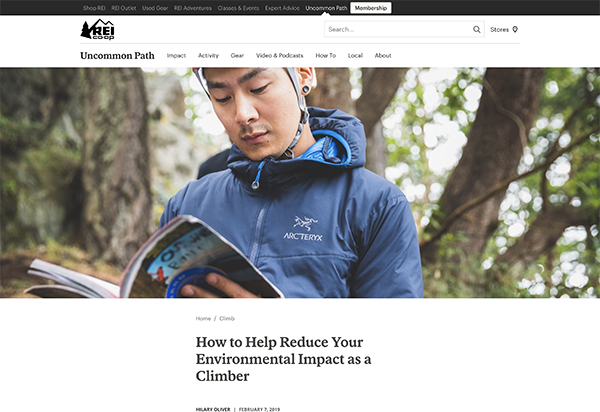Select Uncommon Path top bar tab

tap(326, 8)
